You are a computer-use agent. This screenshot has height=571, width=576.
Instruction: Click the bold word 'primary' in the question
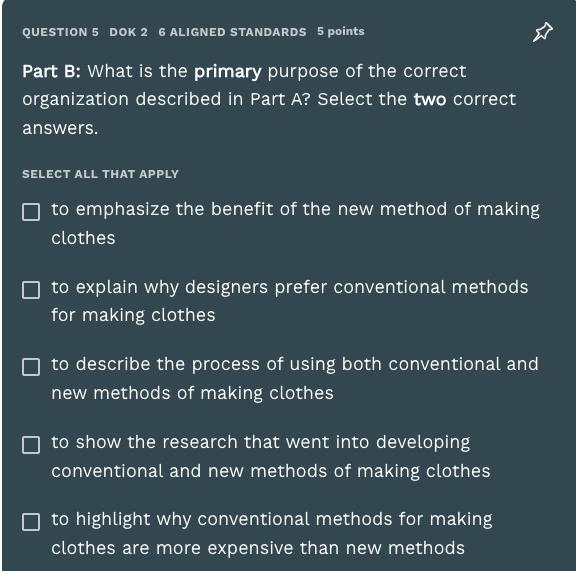228,72
